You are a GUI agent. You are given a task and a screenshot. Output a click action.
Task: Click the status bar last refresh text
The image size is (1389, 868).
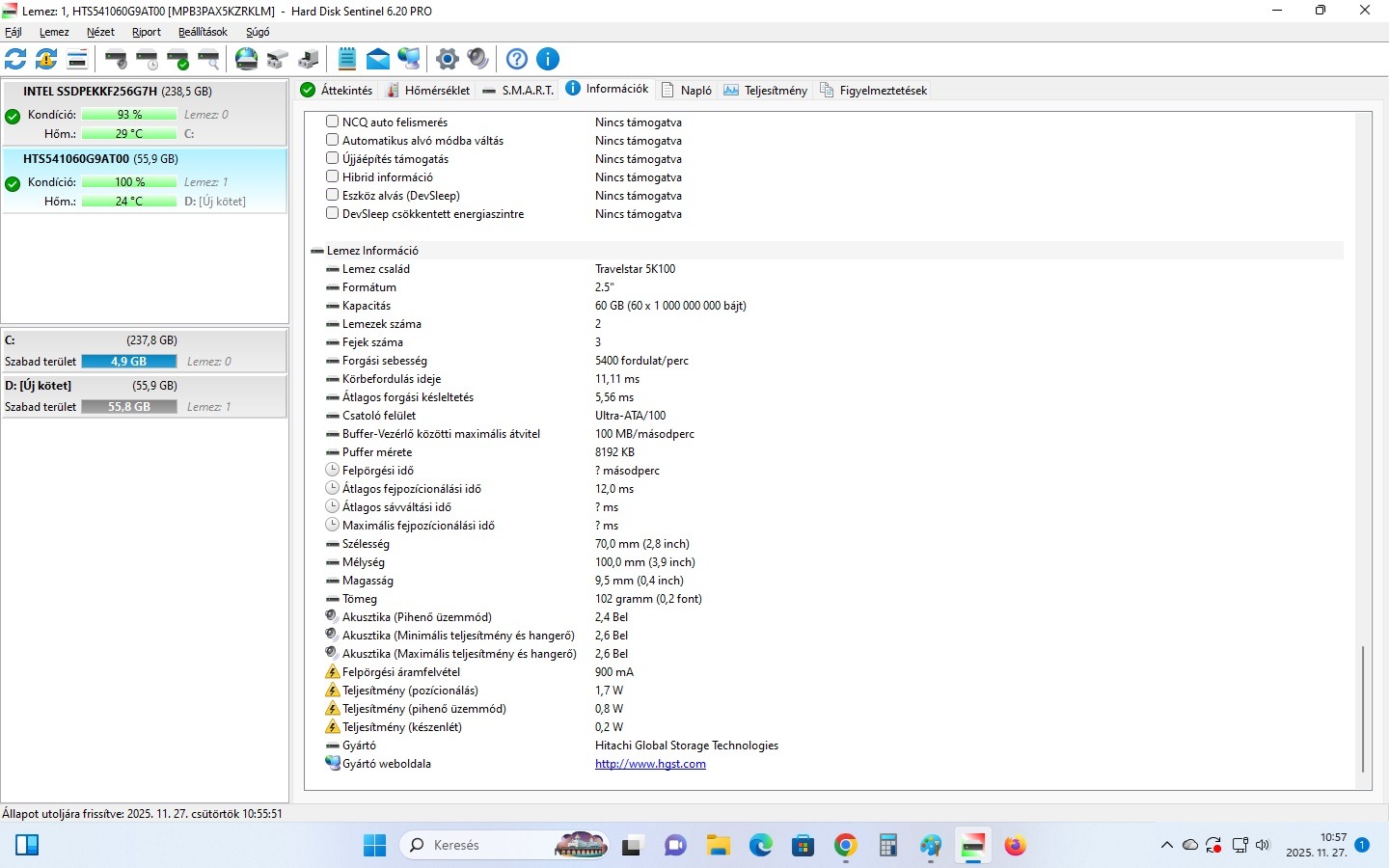coord(143,814)
